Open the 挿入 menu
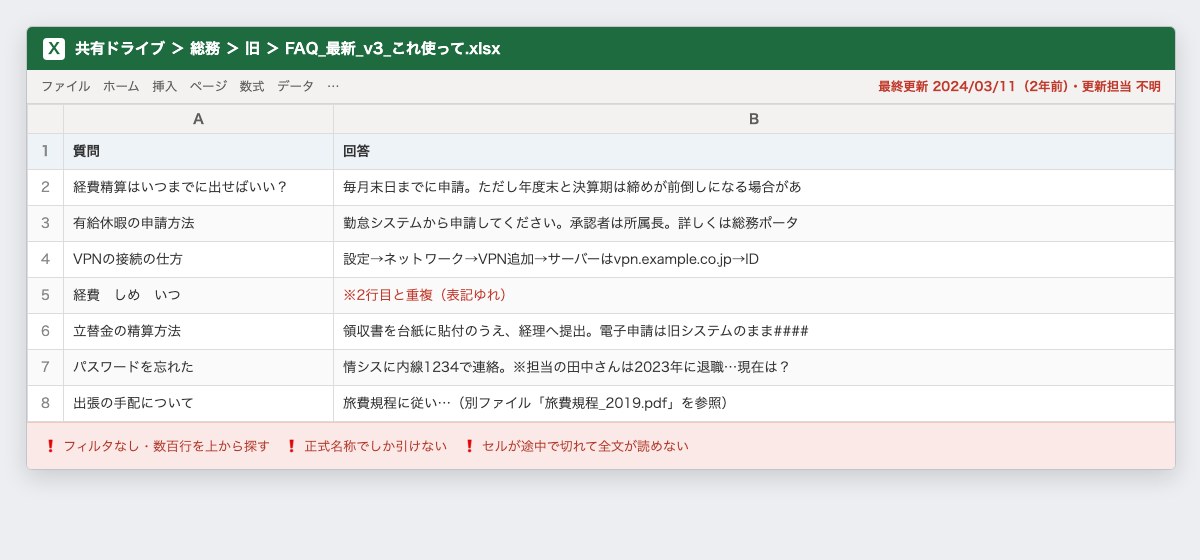The image size is (1200, 560). pos(164,87)
